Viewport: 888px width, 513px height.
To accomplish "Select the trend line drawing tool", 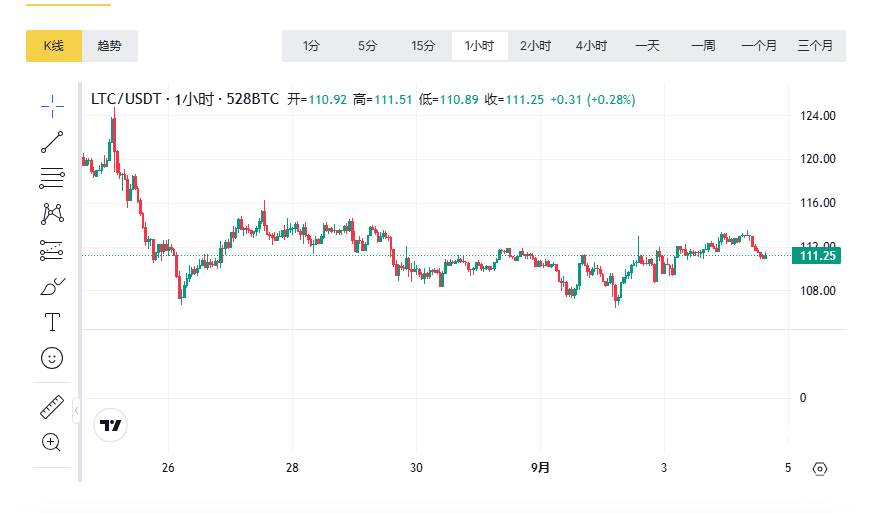I will [52, 141].
